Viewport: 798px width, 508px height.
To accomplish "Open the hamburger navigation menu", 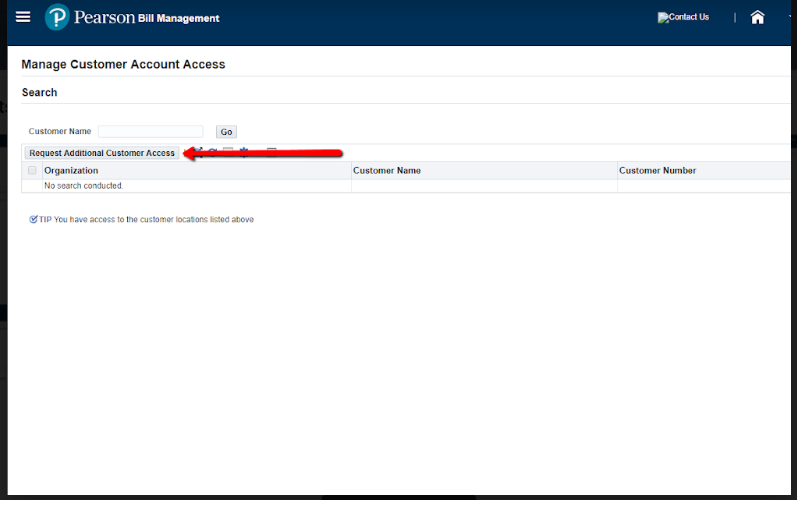I will (23, 17).
